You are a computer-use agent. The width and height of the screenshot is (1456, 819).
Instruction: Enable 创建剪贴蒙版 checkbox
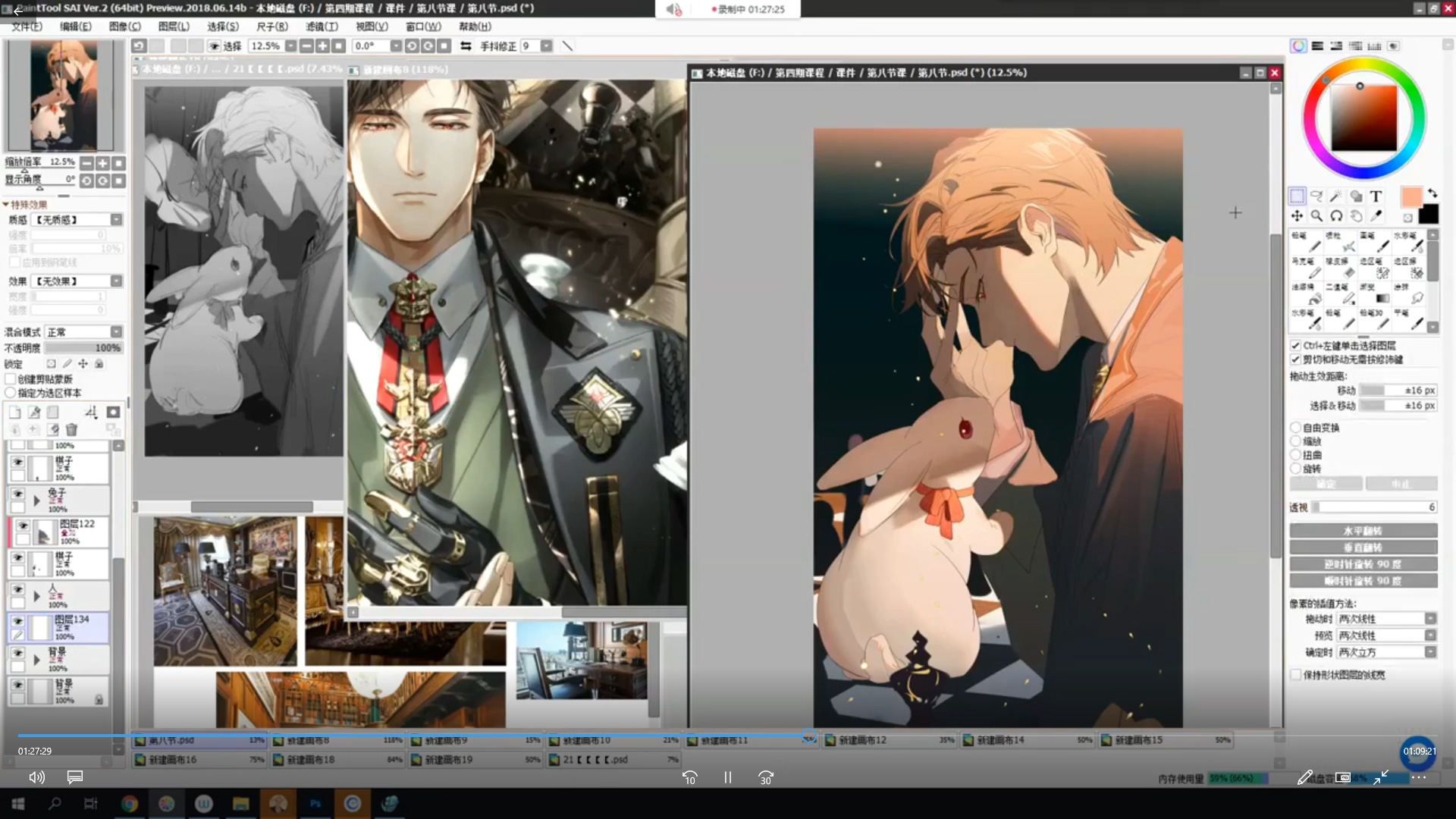tap(11, 379)
